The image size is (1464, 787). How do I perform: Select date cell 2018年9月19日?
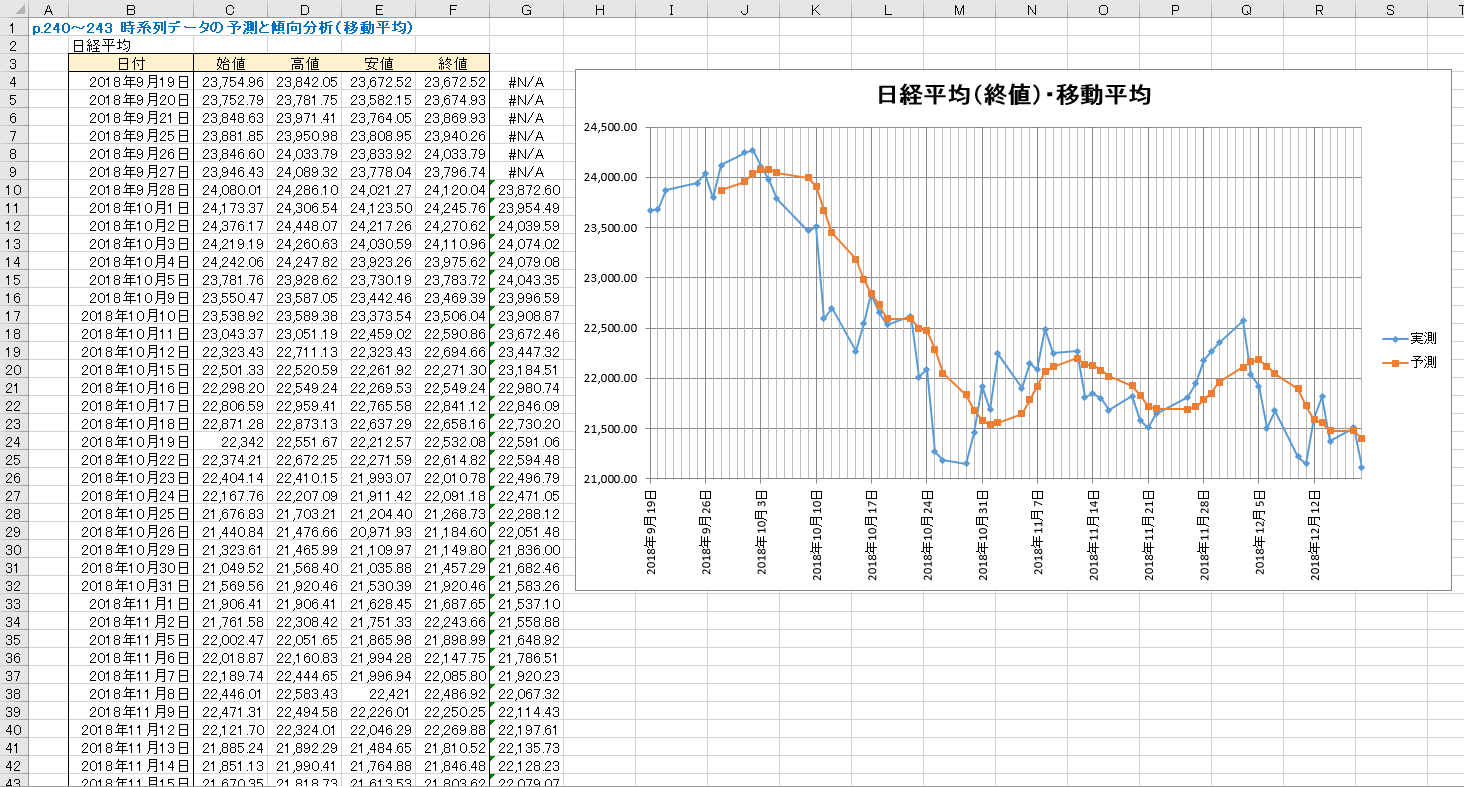(x=130, y=81)
